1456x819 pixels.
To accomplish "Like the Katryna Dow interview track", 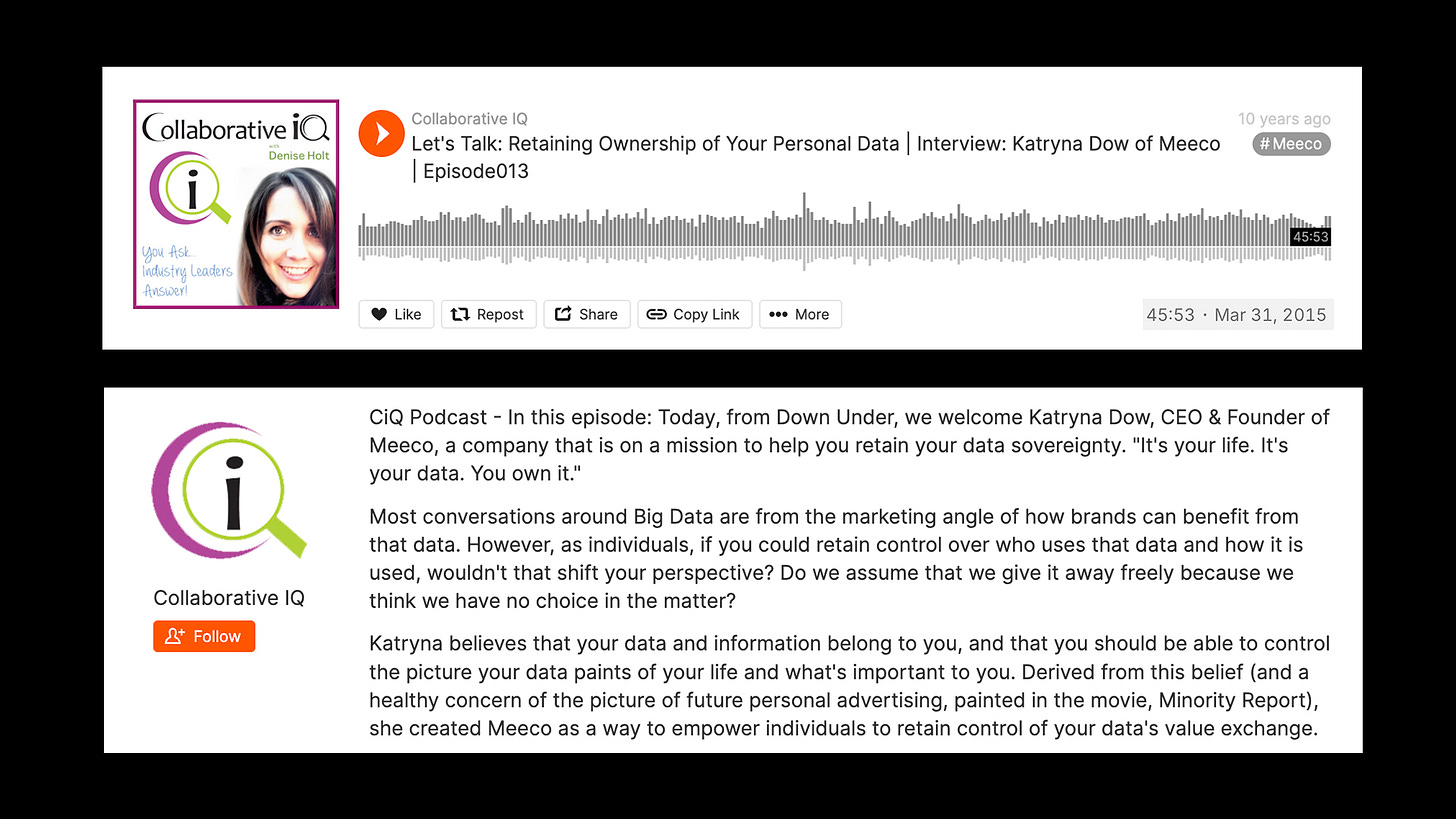I will (397, 314).
